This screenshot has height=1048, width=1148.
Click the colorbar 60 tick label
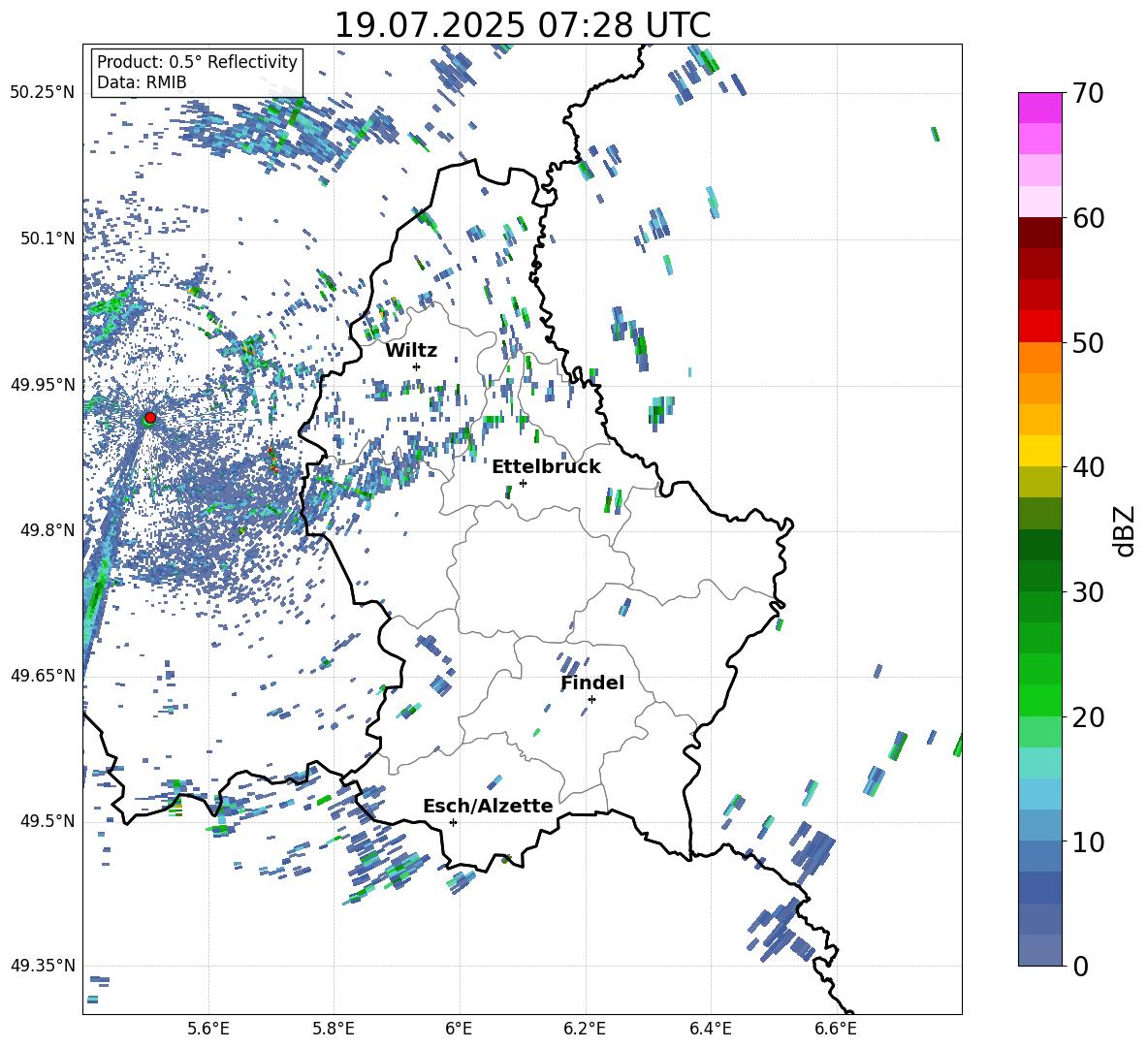point(1088,218)
